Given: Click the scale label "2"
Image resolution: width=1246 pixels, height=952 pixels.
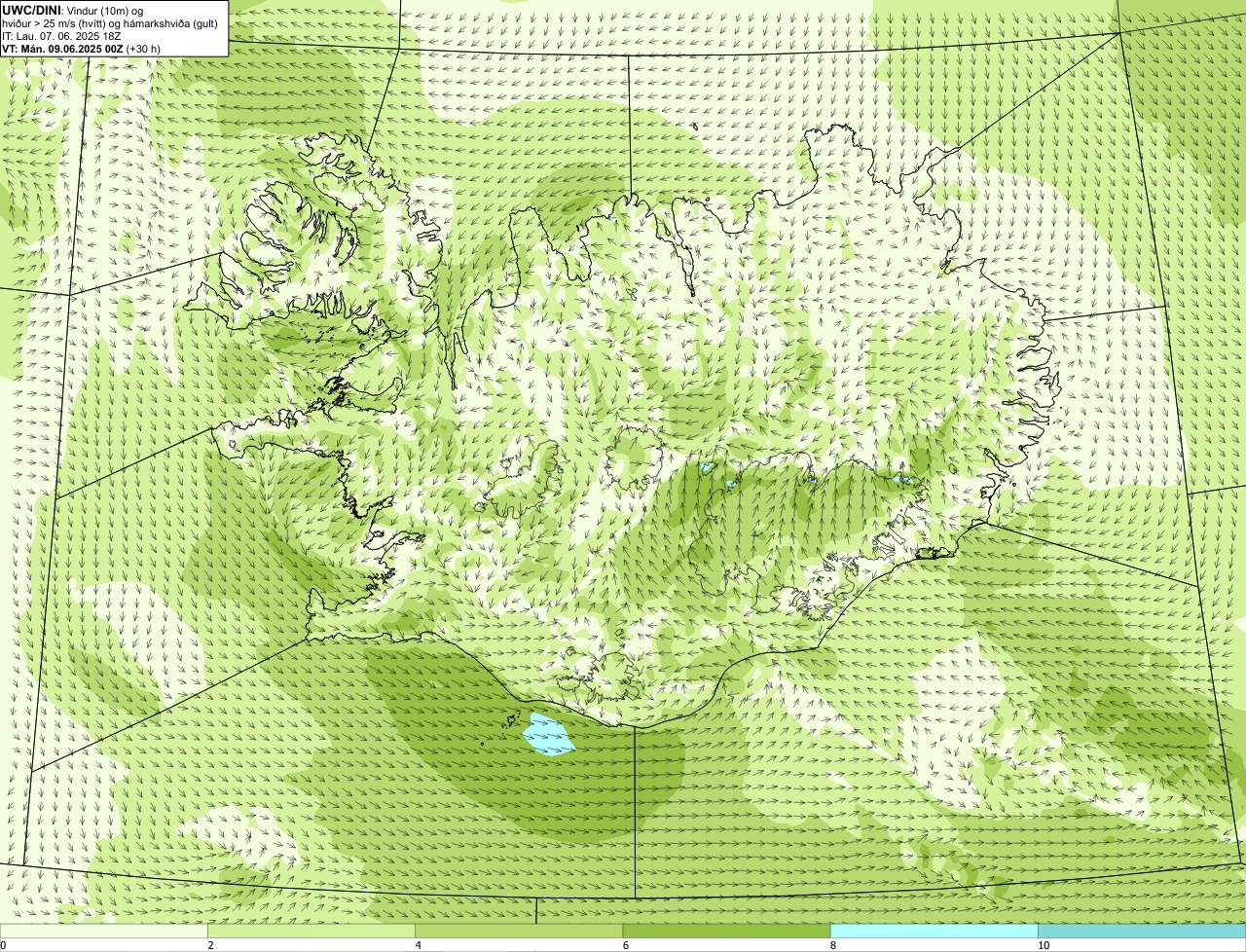Looking at the screenshot, I should pyautogui.click(x=210, y=945).
